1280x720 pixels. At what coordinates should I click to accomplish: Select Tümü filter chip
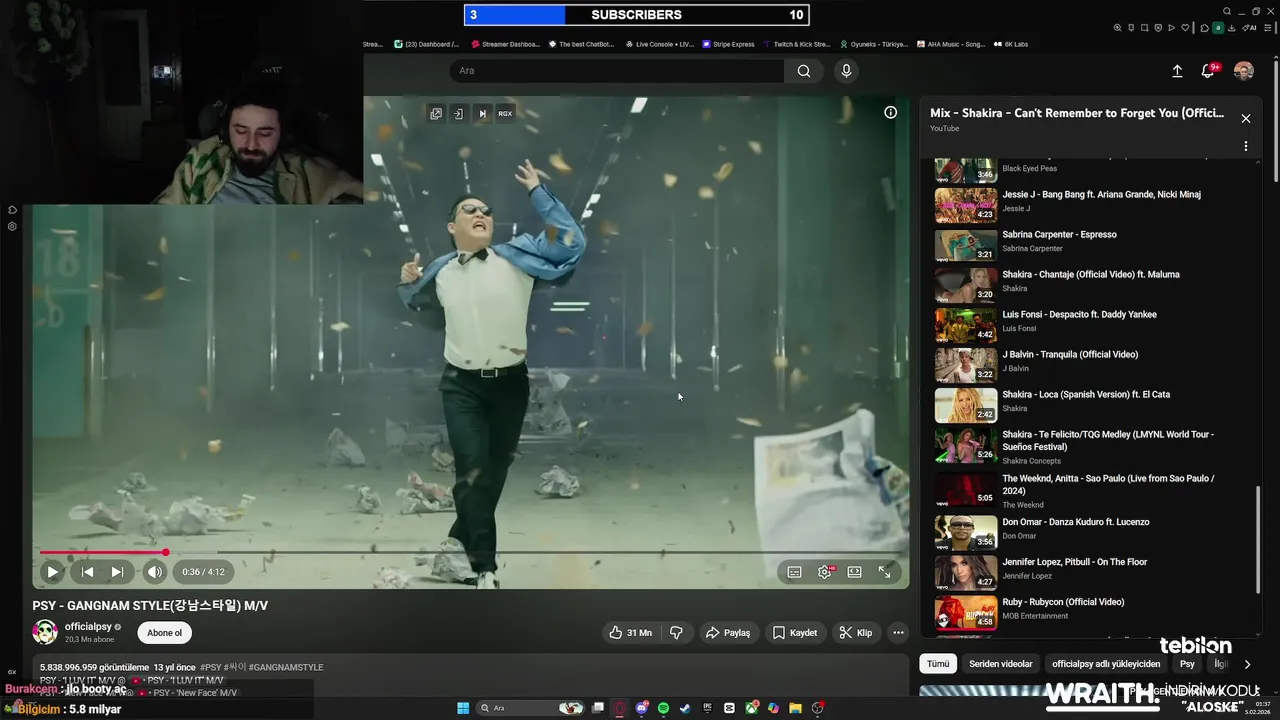tap(938, 664)
